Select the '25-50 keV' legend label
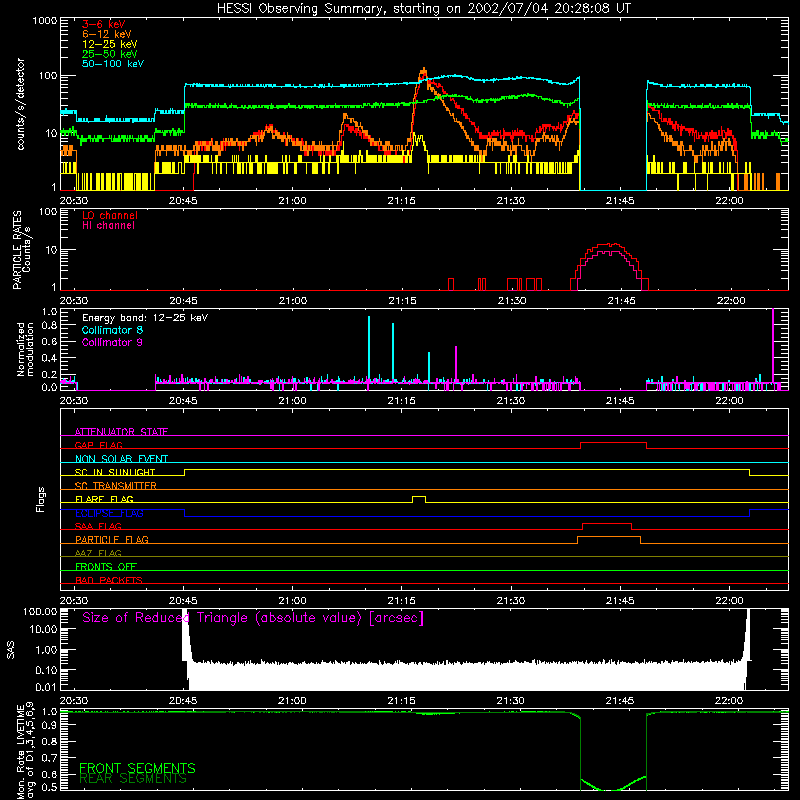Viewport: 800px width, 800px height. pos(110,54)
